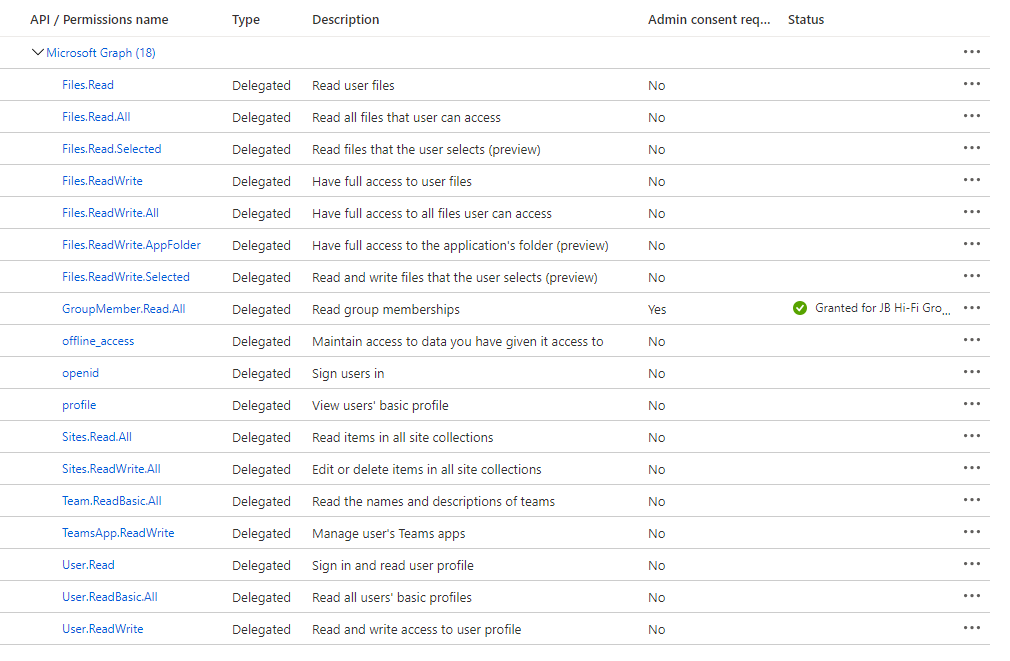Image resolution: width=1010 pixels, height=661 pixels.
Task: Click the Status column header
Action: 806,20
